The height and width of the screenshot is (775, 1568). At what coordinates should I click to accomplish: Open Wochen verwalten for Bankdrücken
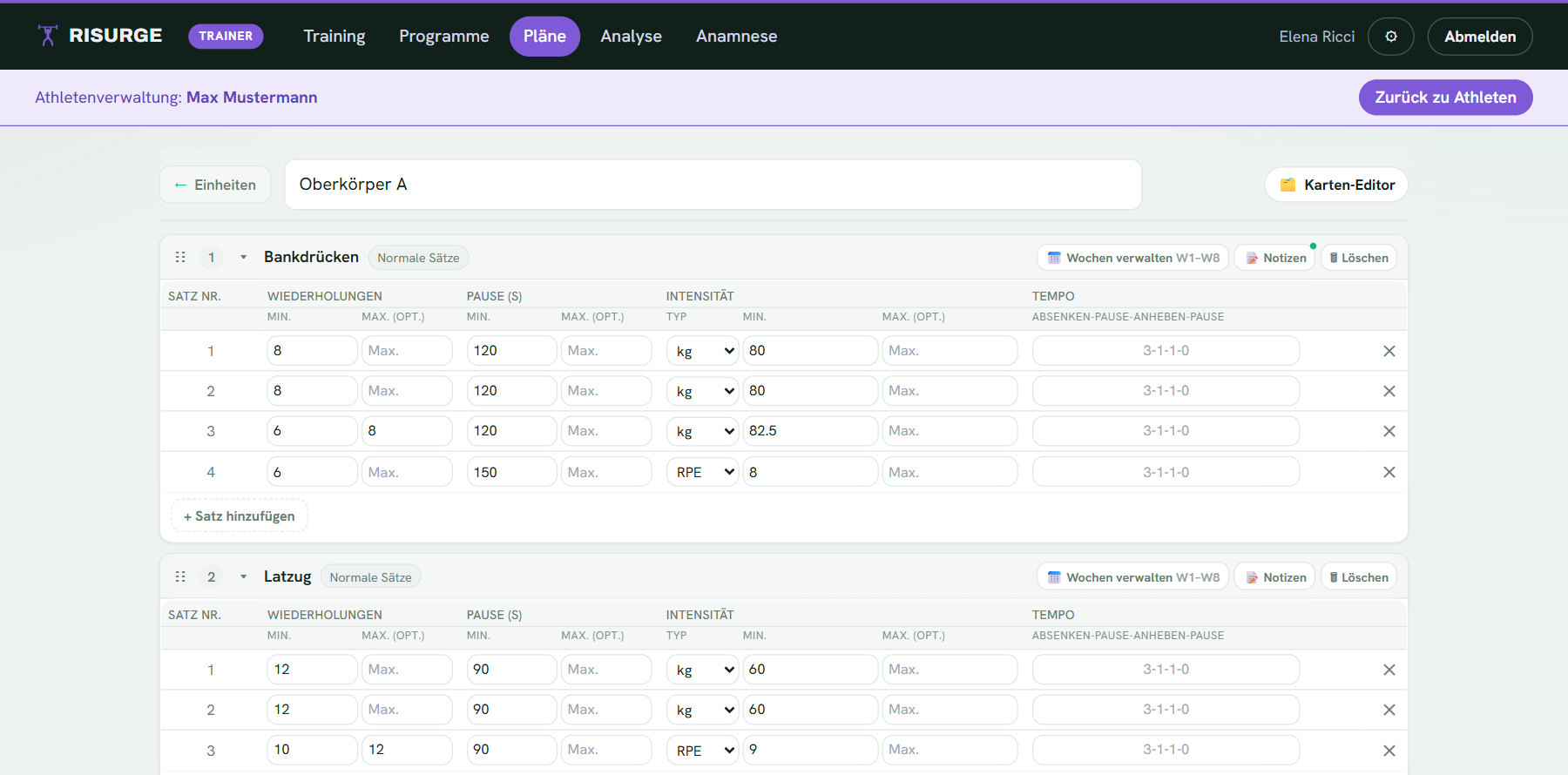pos(1133,258)
